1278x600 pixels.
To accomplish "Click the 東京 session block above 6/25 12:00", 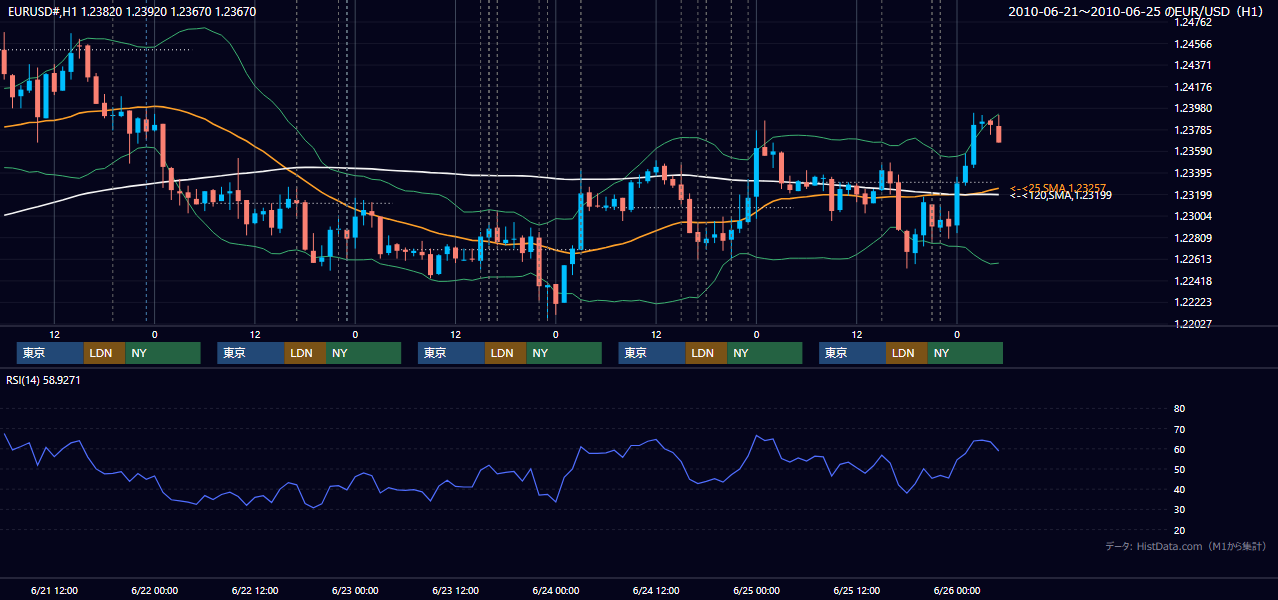I will tap(853, 353).
